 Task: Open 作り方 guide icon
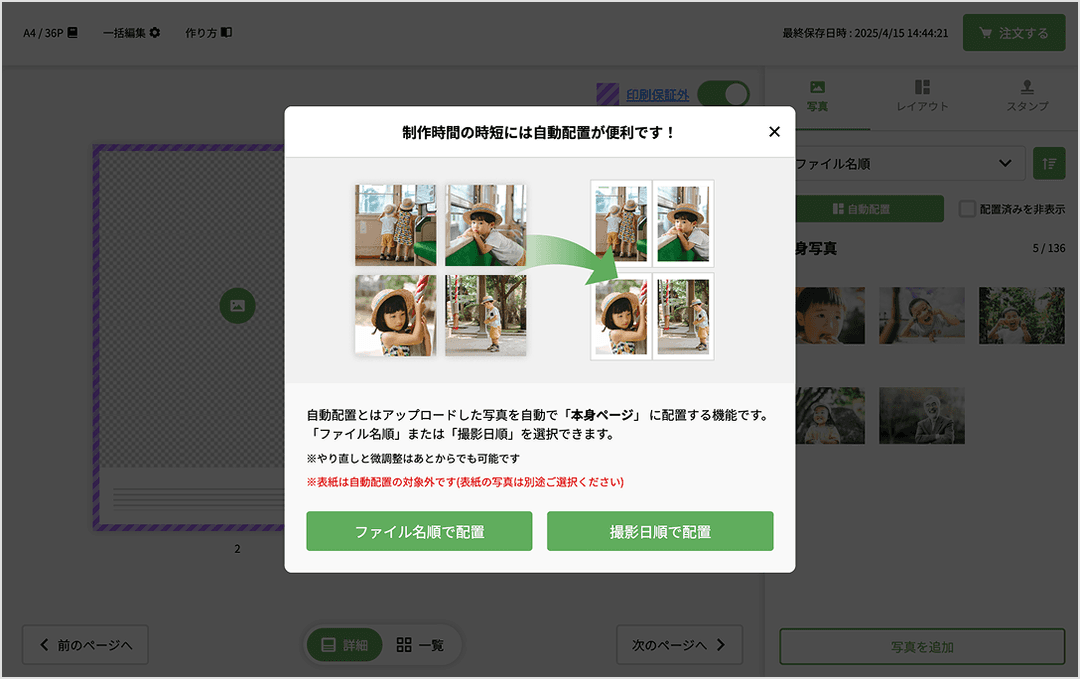[226, 33]
